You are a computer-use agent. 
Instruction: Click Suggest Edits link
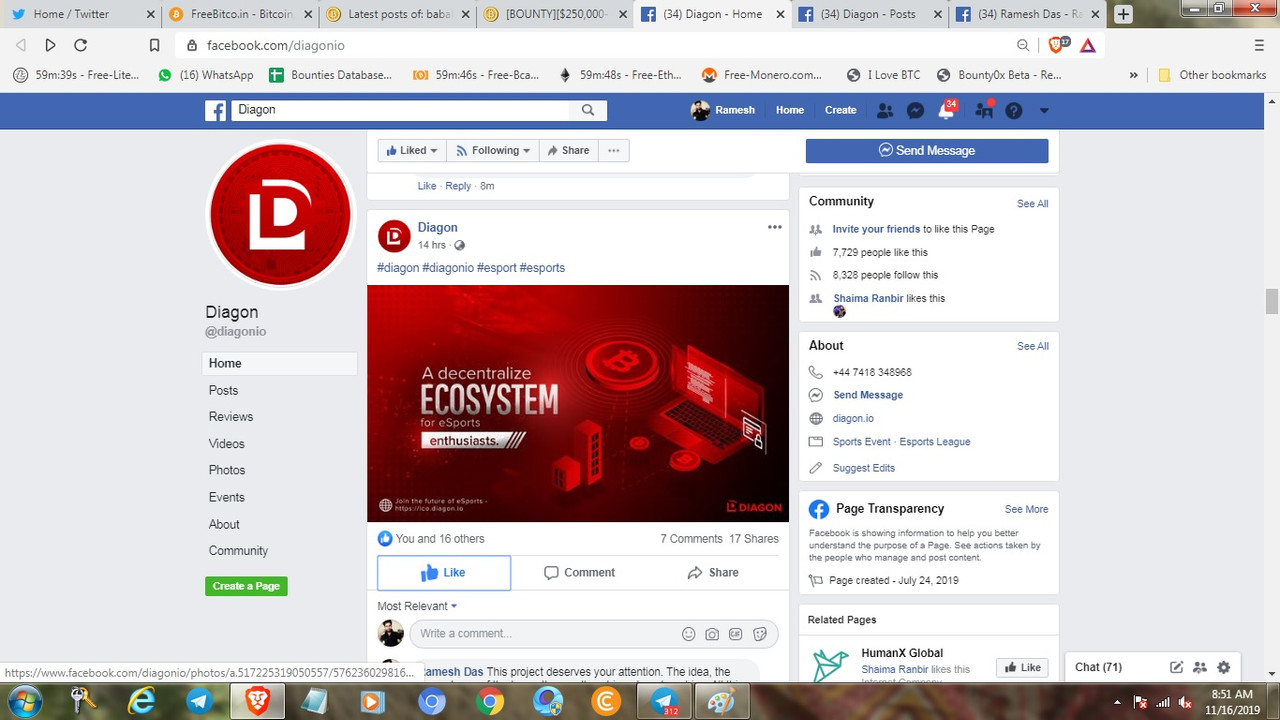pos(864,468)
